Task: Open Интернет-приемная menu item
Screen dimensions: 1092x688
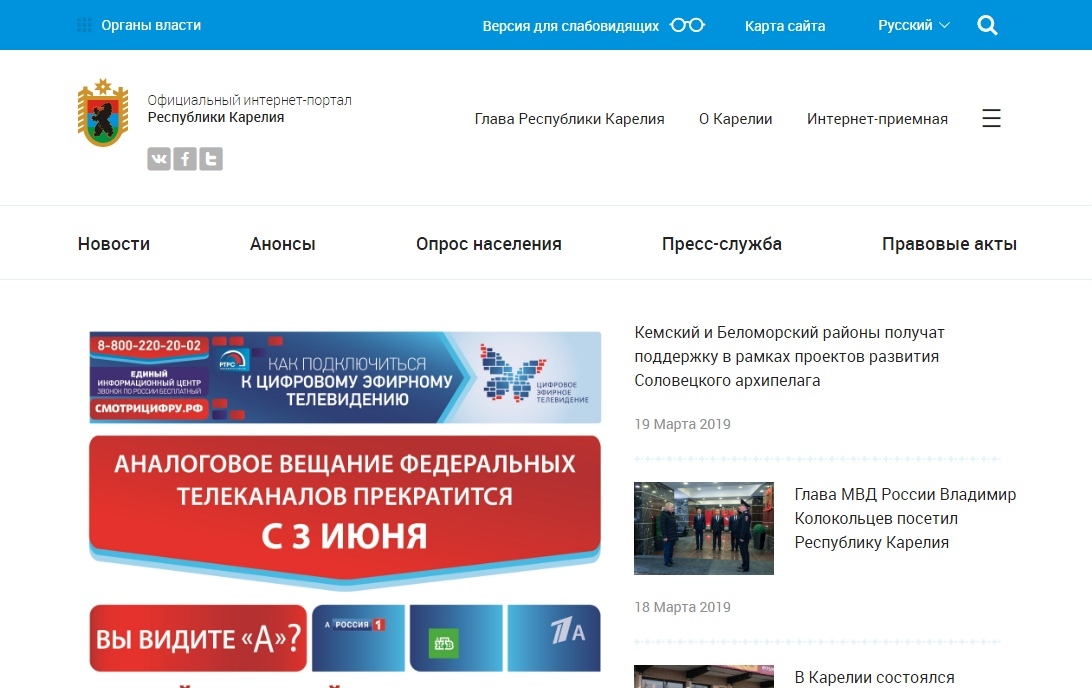Action: coord(878,119)
